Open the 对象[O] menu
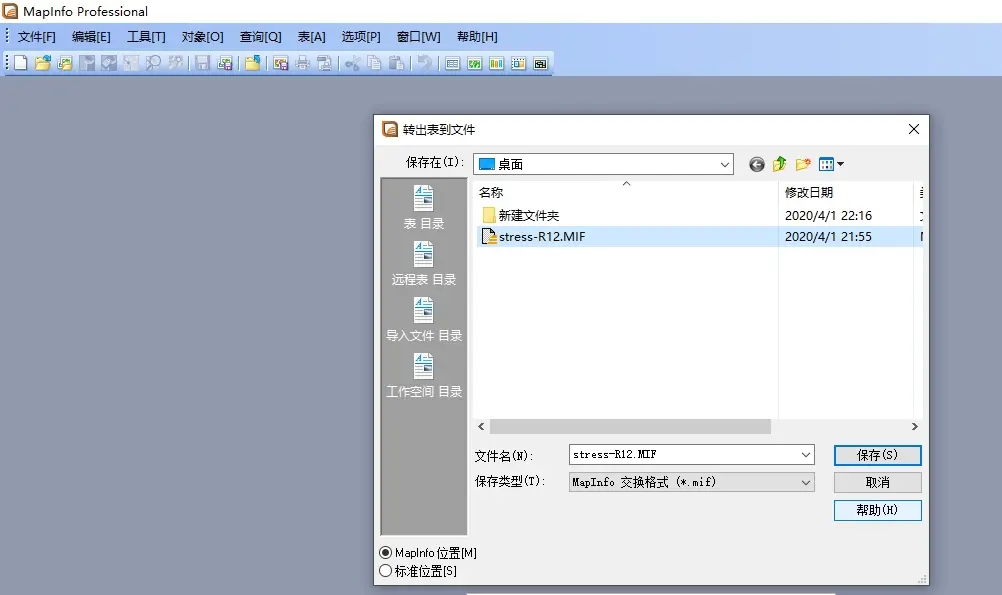The width and height of the screenshot is (1002, 595). pyautogui.click(x=203, y=36)
